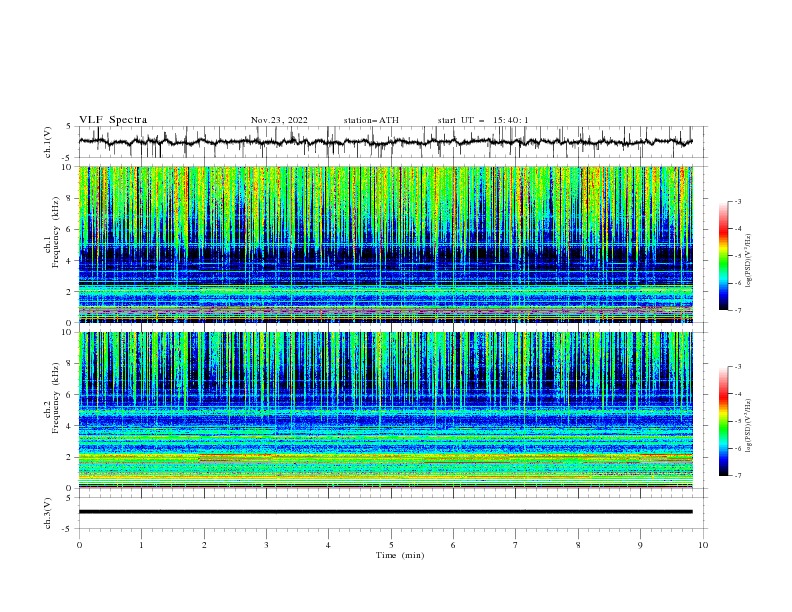Click the time axis tick label '10'
Screen dimensions: 792x612
click(x=703, y=545)
